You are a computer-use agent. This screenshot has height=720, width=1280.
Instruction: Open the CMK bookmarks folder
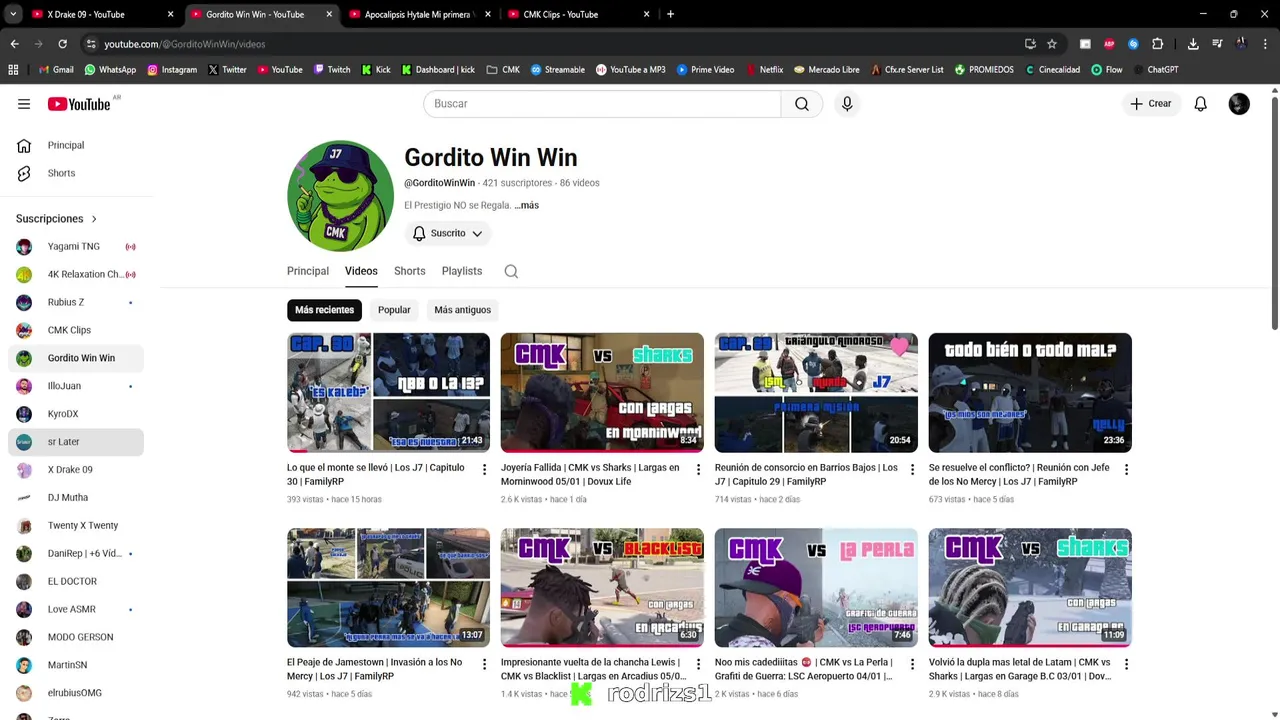(x=503, y=70)
